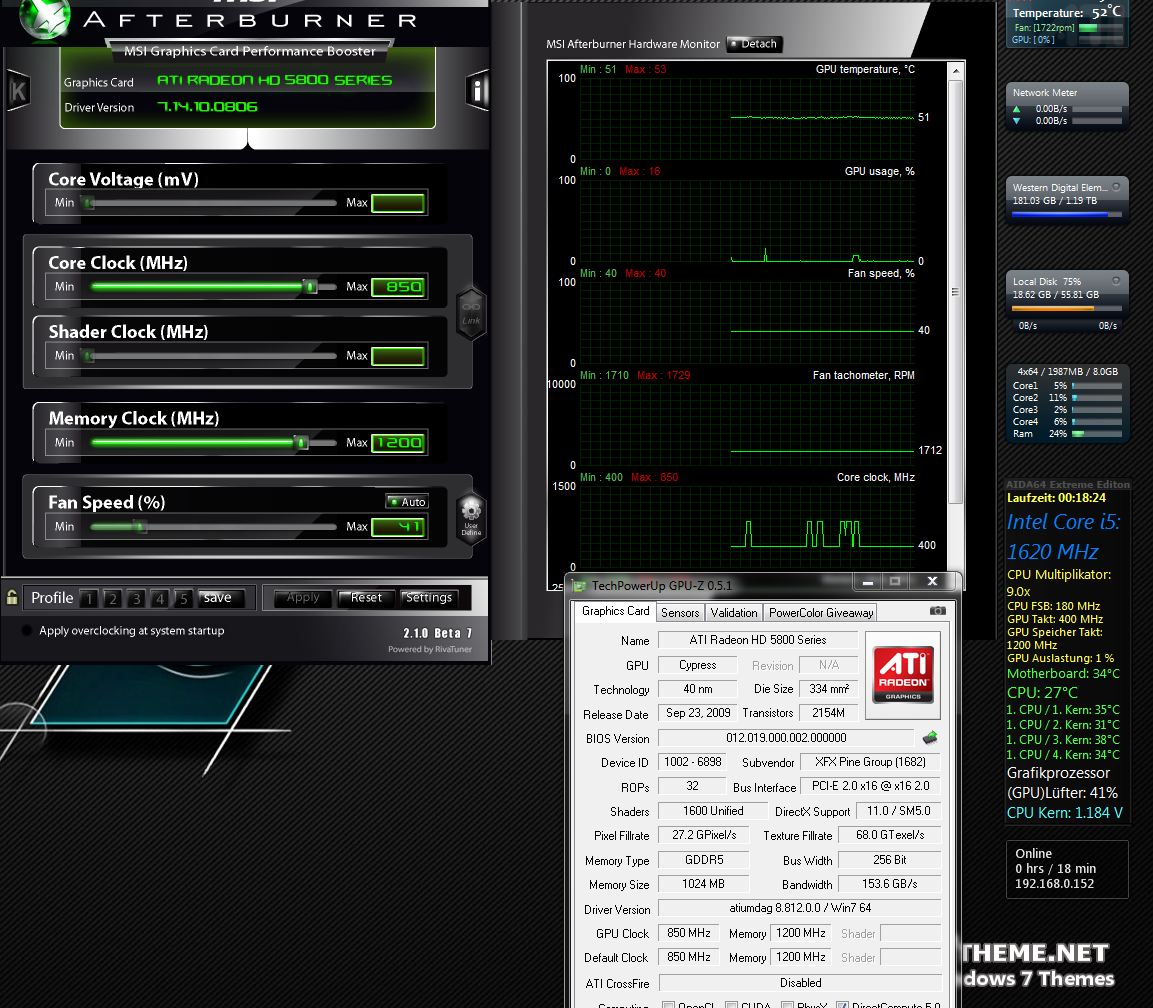
Task: Click the MSI Afterburner dragon logo
Action: coord(46,18)
